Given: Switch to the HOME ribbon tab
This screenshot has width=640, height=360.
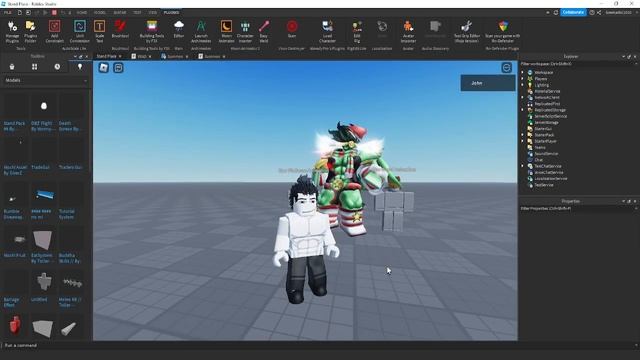Looking at the screenshot, I should click(x=82, y=13).
